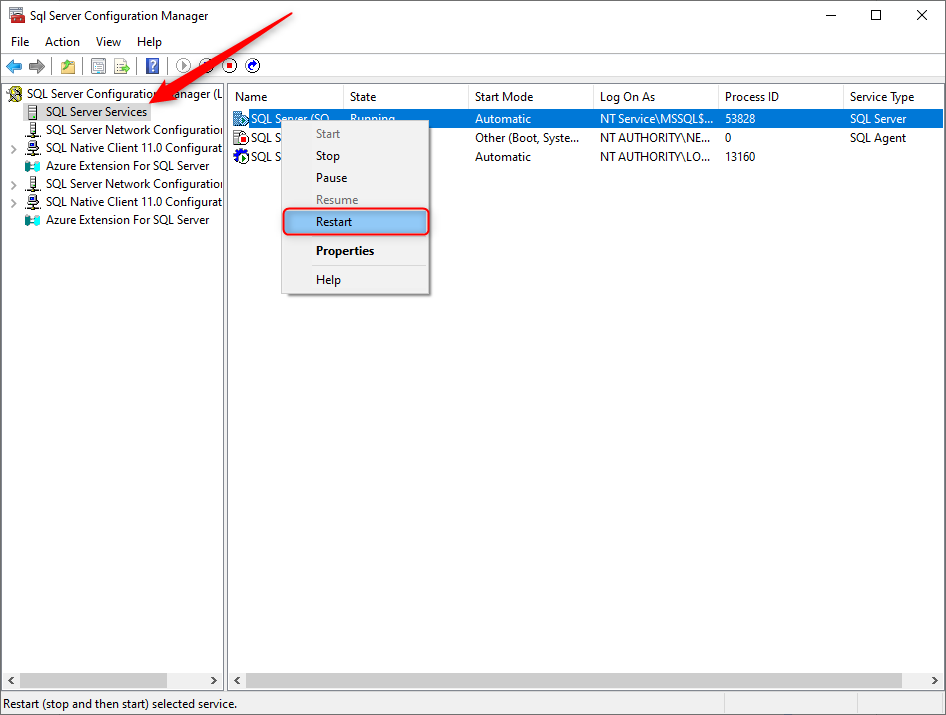Viewport: 946px width, 715px height.
Task: Click the Export List toolbar icon
Action: click(x=121, y=66)
